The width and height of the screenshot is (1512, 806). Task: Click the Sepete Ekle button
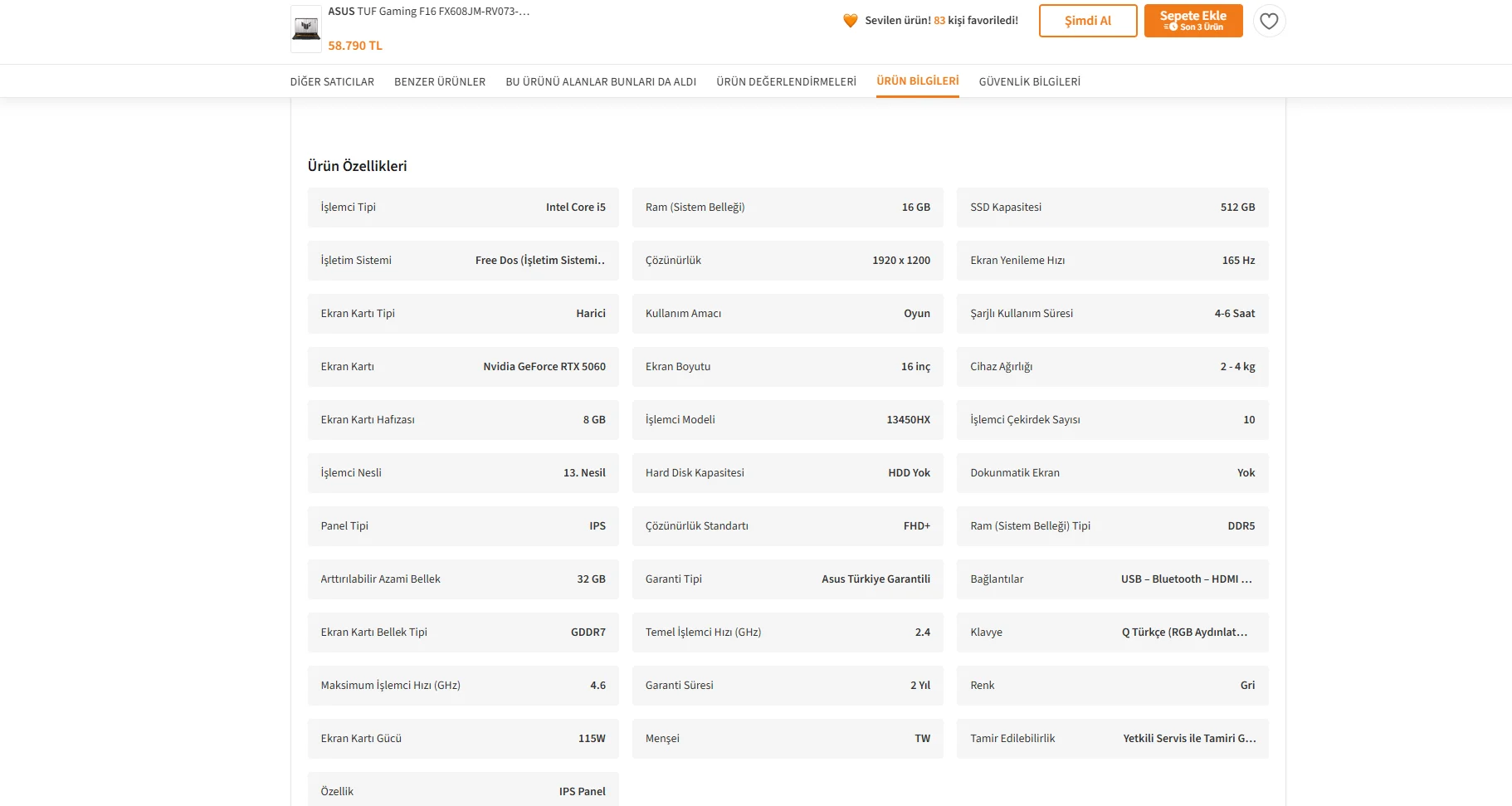1193,21
